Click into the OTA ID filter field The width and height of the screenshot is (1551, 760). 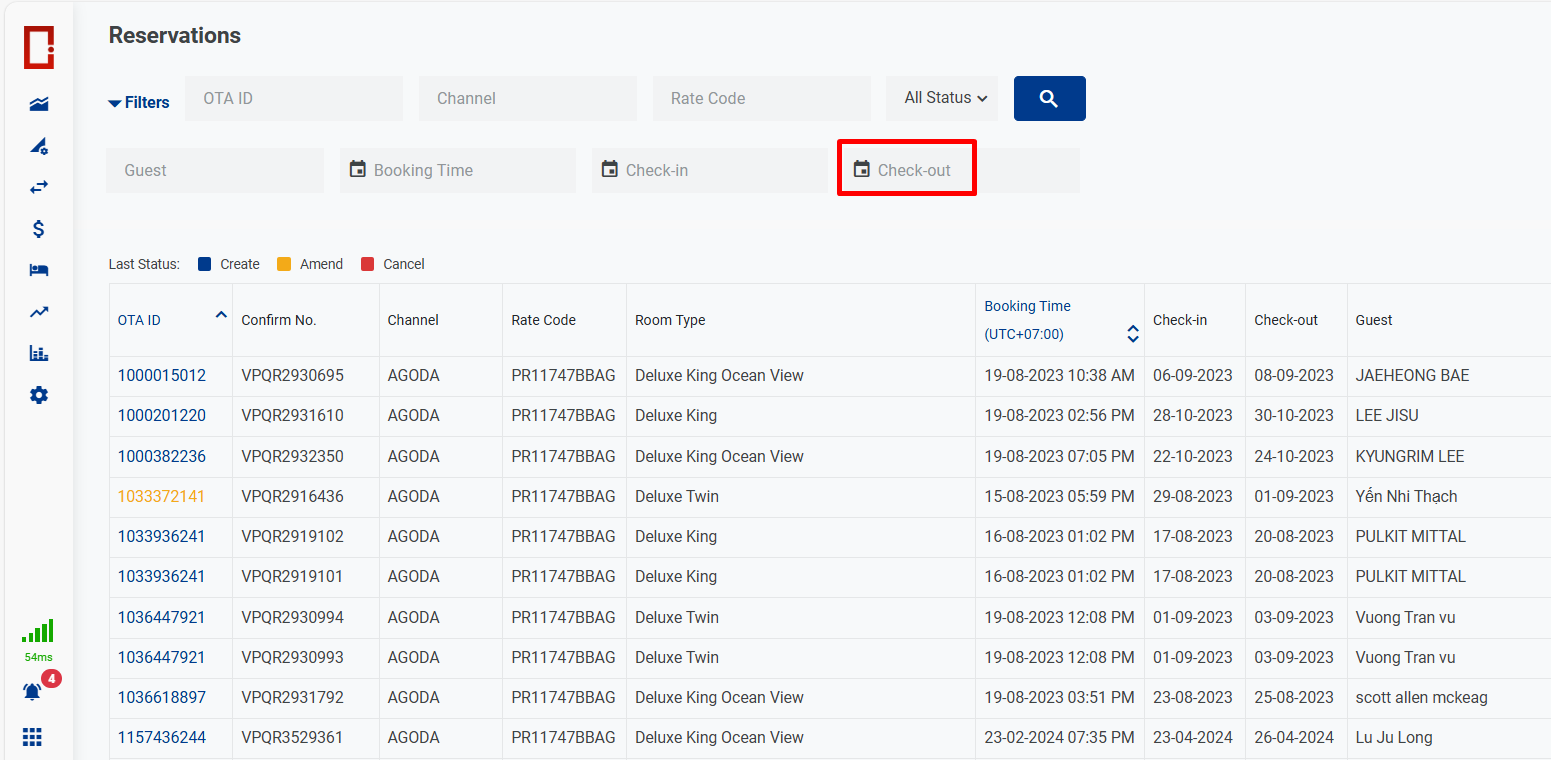tap(293, 98)
